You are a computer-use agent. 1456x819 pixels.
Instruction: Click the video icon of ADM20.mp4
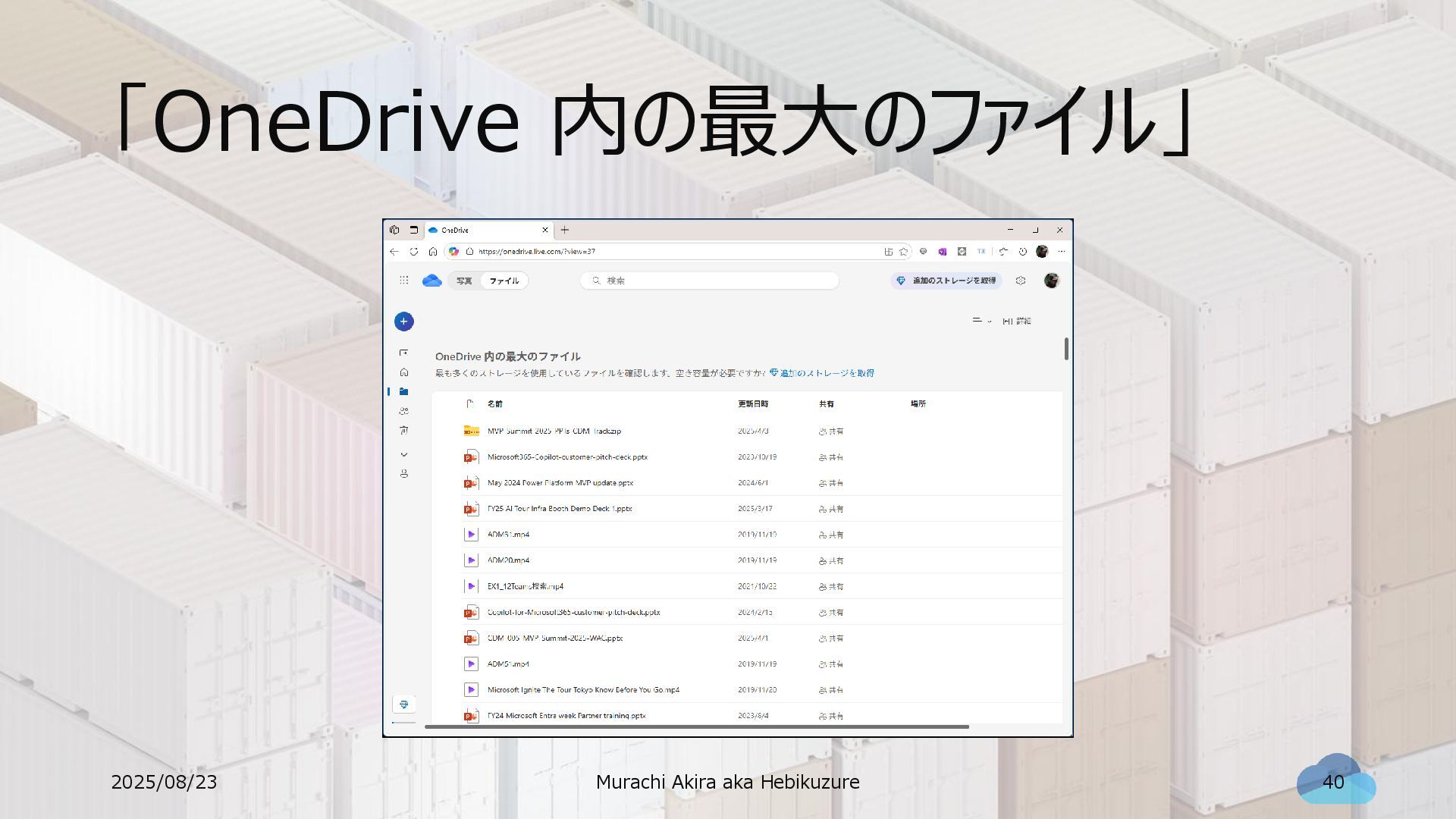(471, 560)
